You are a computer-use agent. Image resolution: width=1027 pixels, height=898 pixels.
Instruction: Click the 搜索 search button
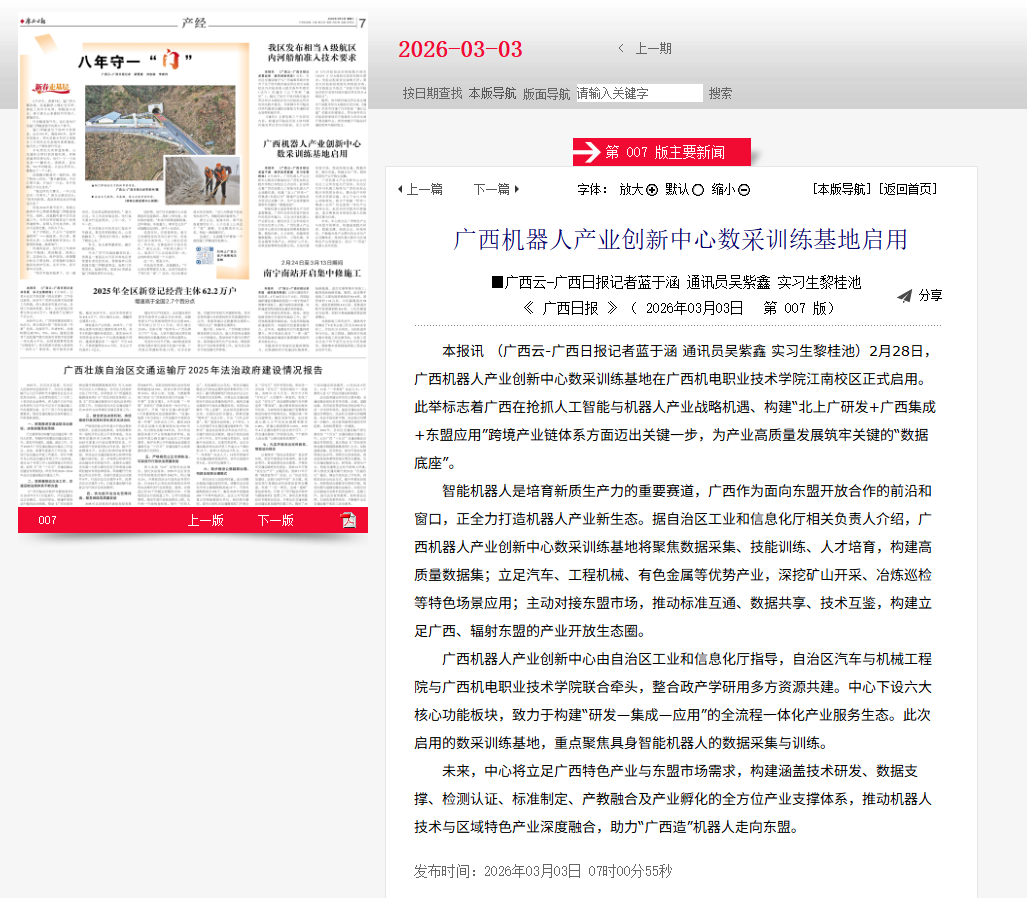point(720,93)
